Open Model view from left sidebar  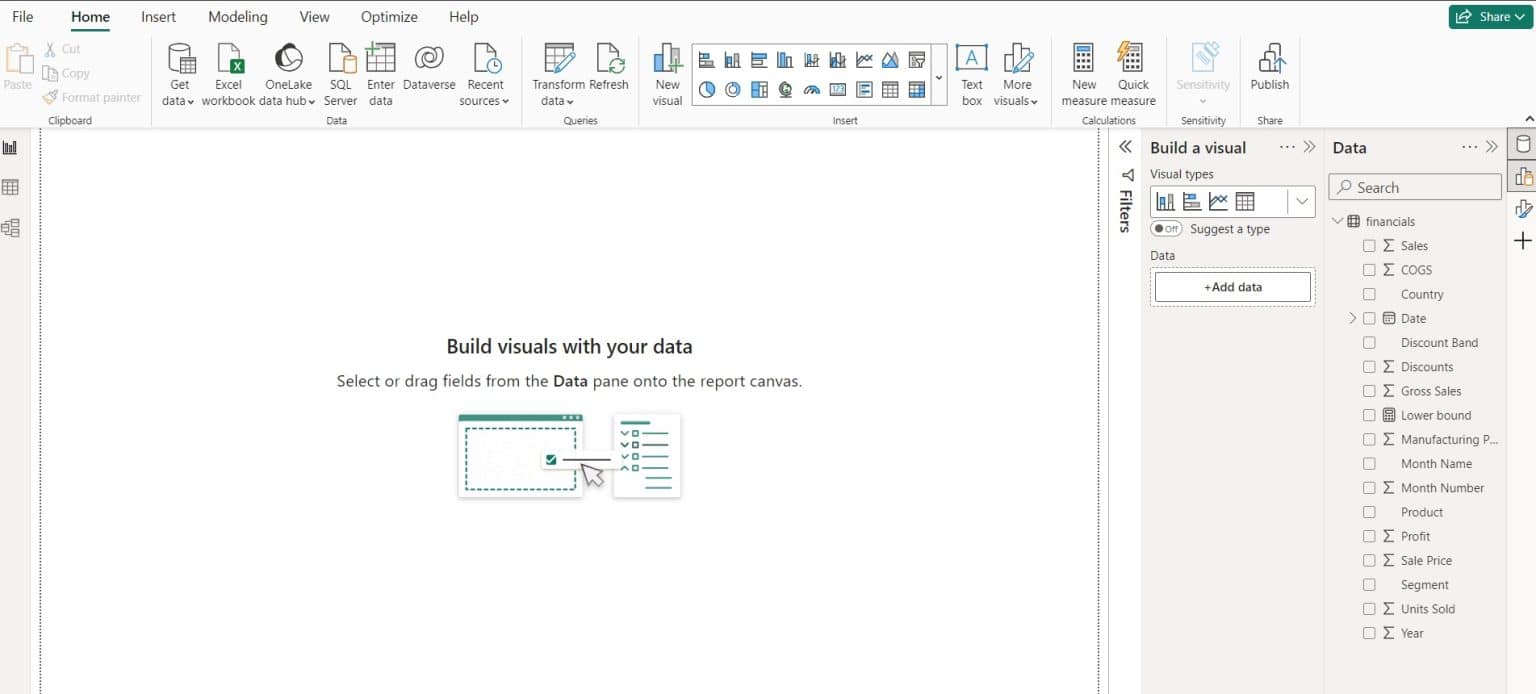point(11,228)
